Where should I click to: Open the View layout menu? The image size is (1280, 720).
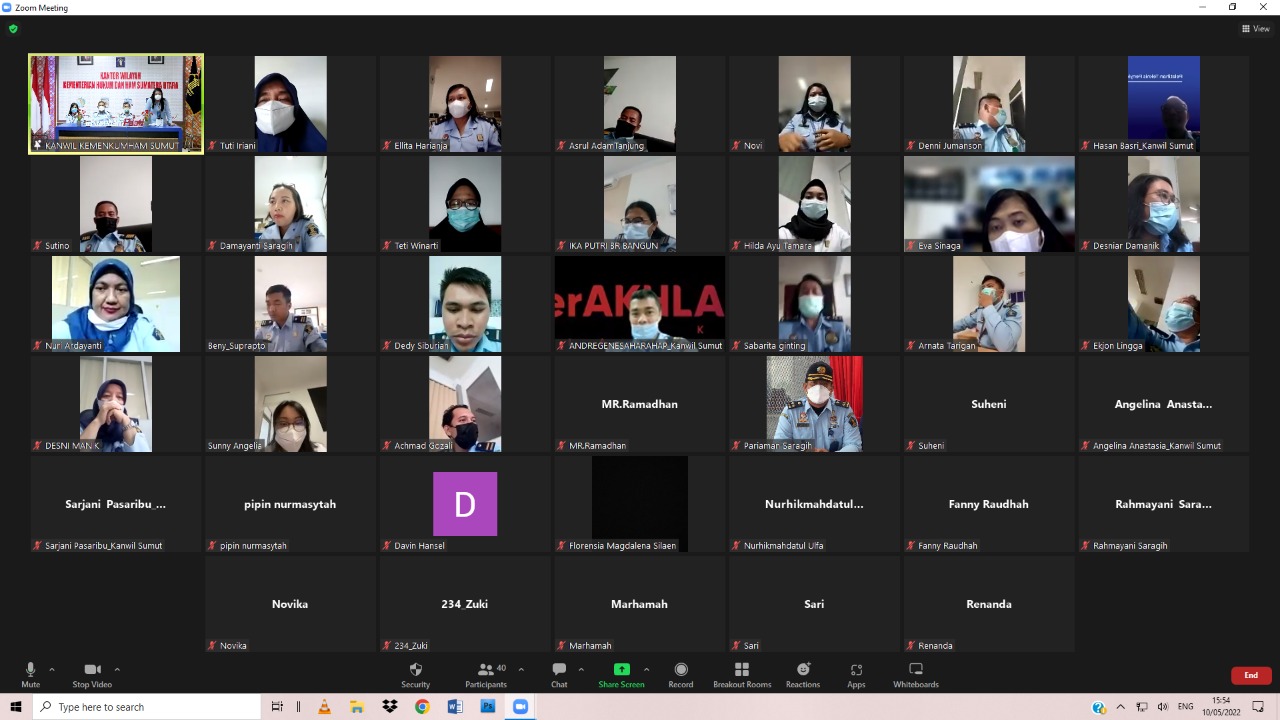click(x=1255, y=29)
